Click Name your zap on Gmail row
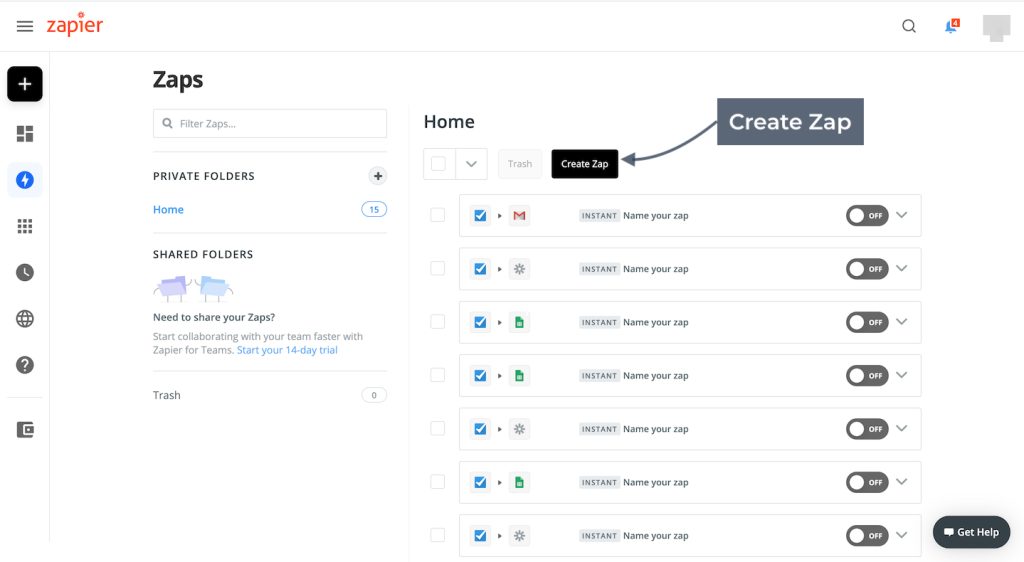The height and width of the screenshot is (562, 1024). pyautogui.click(x=656, y=215)
